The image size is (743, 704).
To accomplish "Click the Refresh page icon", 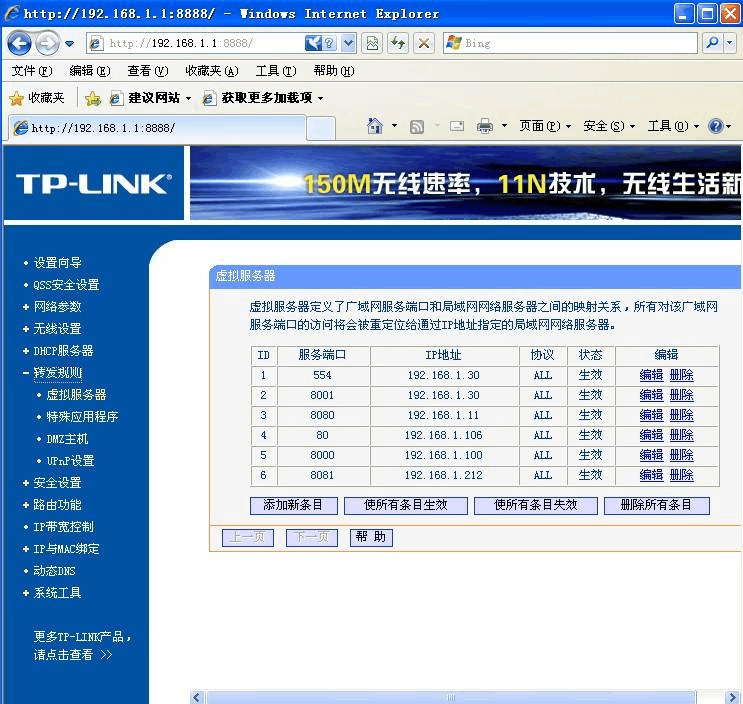I will pyautogui.click(x=398, y=43).
